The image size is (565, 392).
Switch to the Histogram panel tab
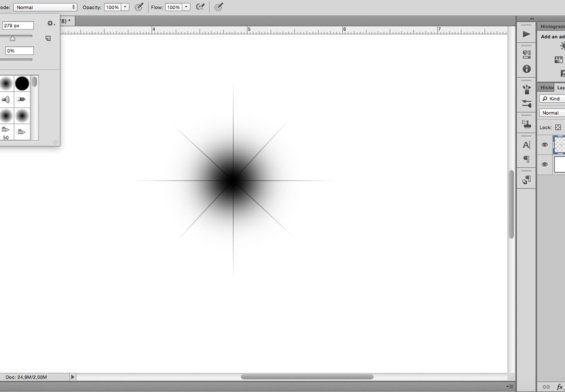[551, 27]
